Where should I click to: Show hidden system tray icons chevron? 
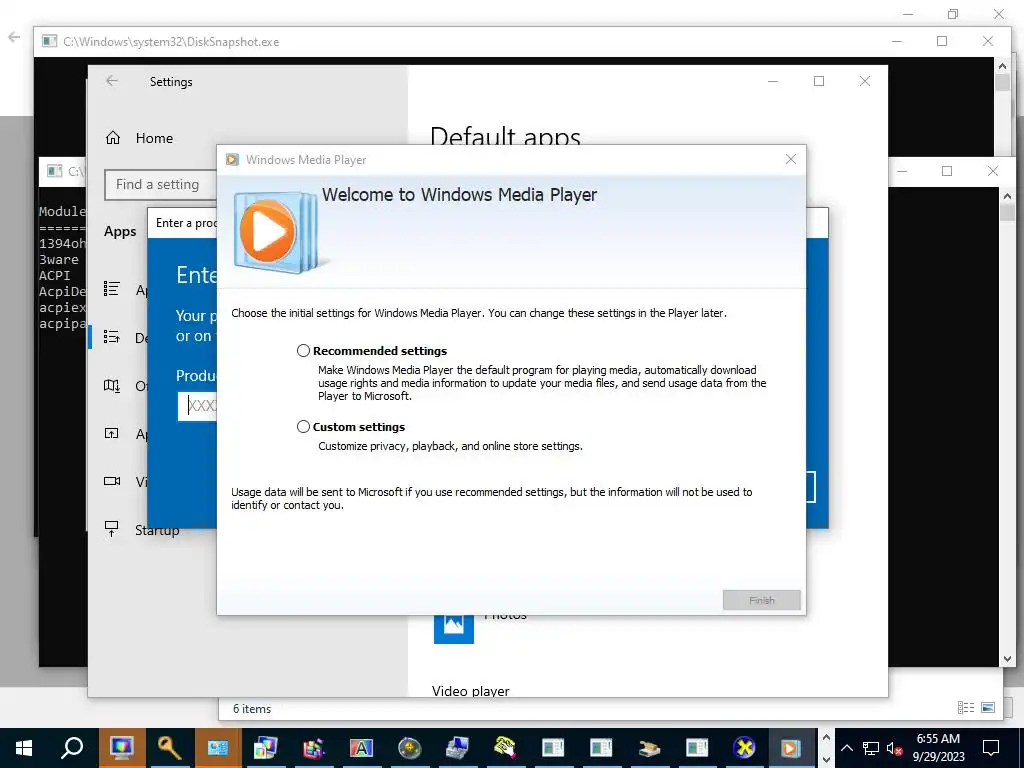(x=846, y=748)
